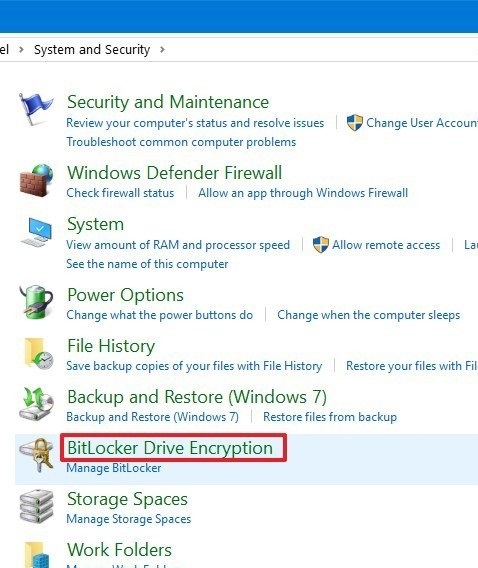Click the Security and Maintenance flag icon
Viewport: 478px width, 568px height.
(36, 109)
